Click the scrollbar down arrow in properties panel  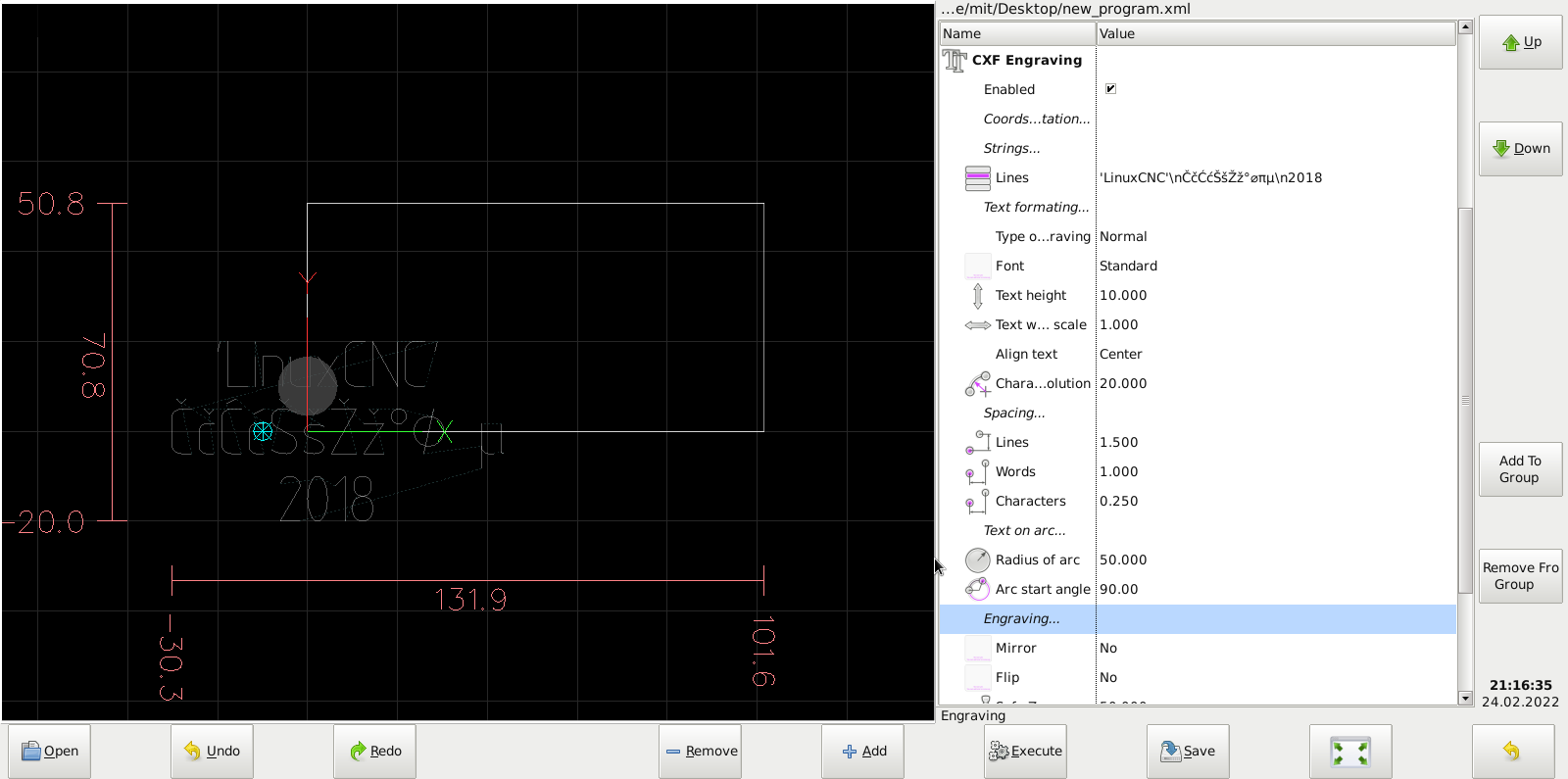pos(1465,699)
